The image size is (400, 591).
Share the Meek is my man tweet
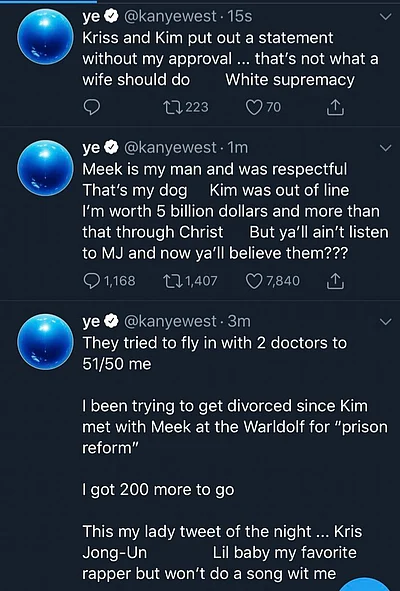(335, 281)
